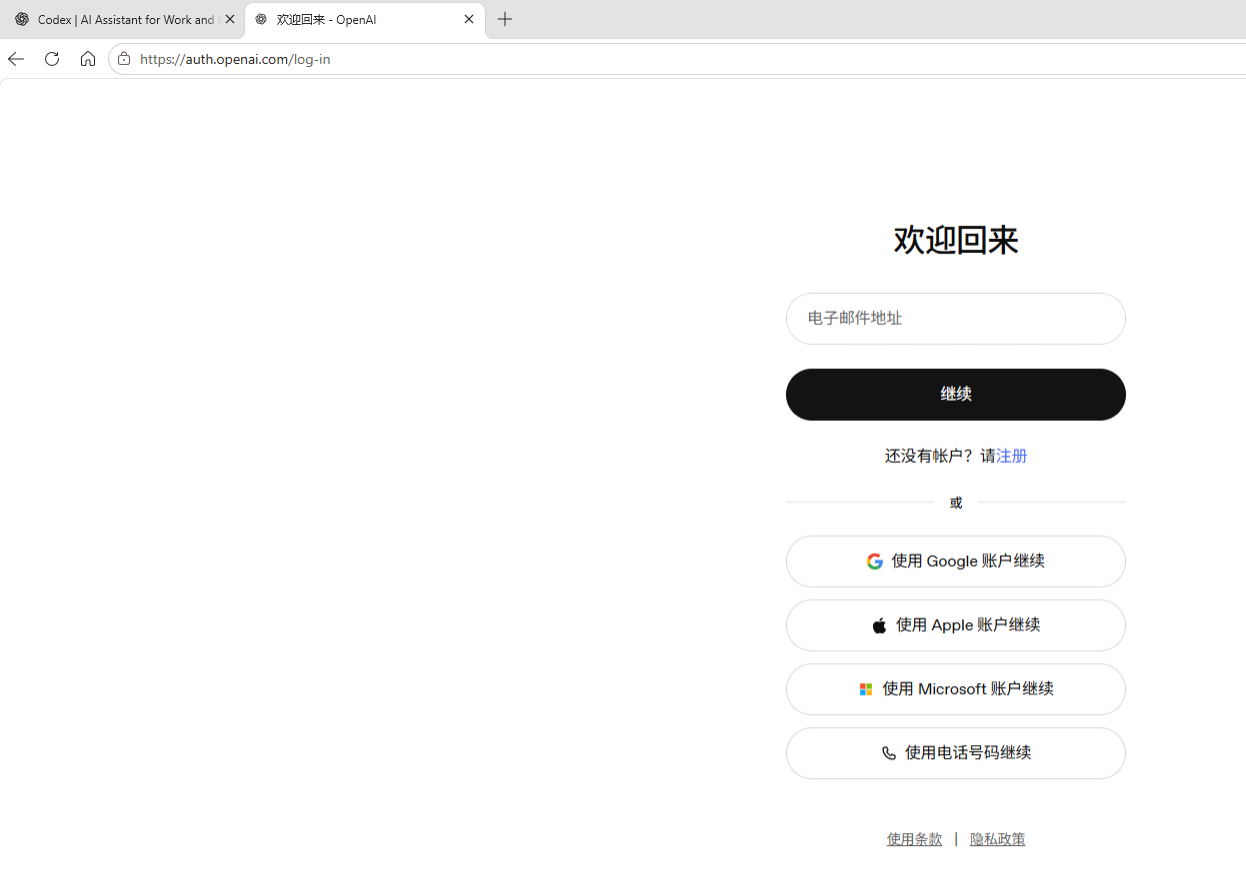Switch to the Codex AI Assistant tab
Viewport: 1246px width, 881px height.
[122, 19]
